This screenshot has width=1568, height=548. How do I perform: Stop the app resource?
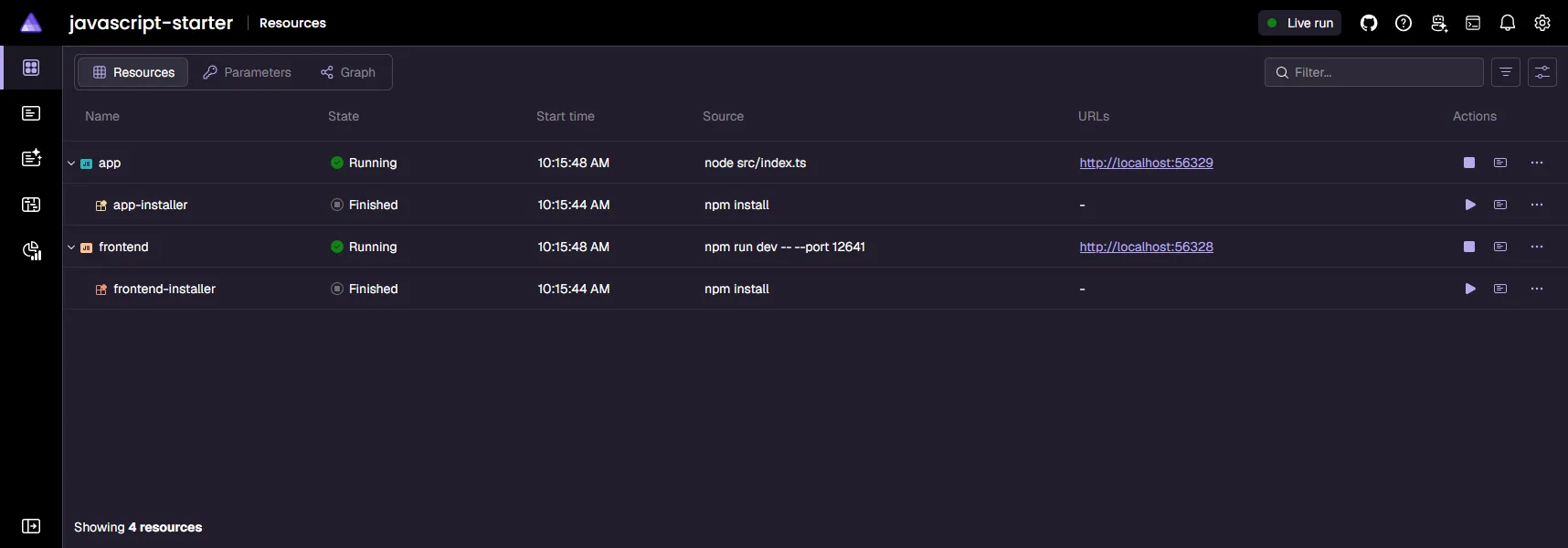coord(1469,163)
